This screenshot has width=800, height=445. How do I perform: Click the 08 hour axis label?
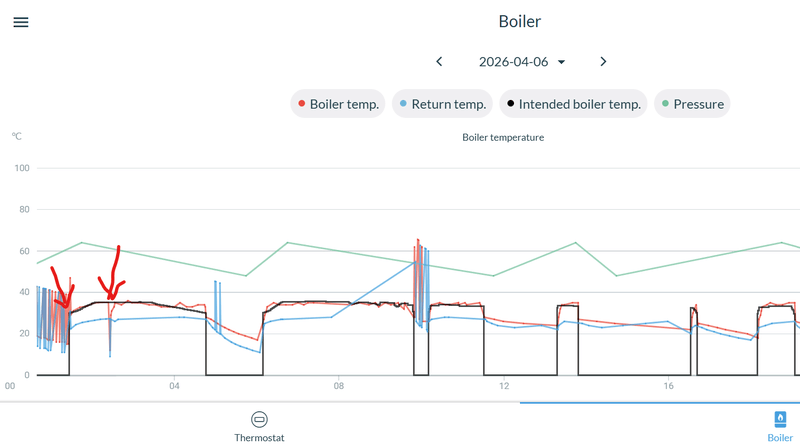[339, 386]
